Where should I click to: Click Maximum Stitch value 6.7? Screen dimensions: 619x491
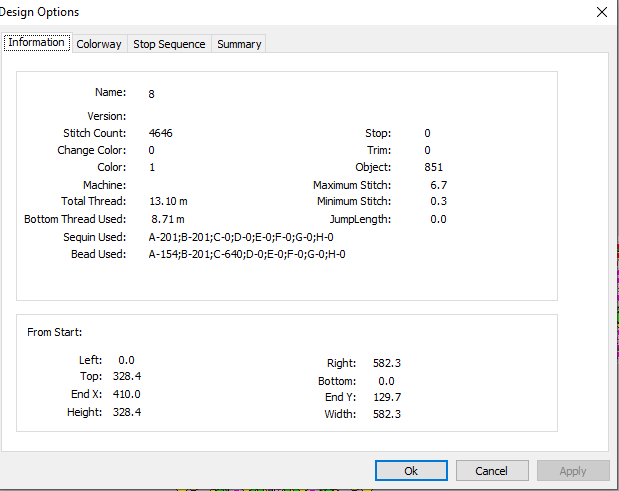[x=439, y=185]
